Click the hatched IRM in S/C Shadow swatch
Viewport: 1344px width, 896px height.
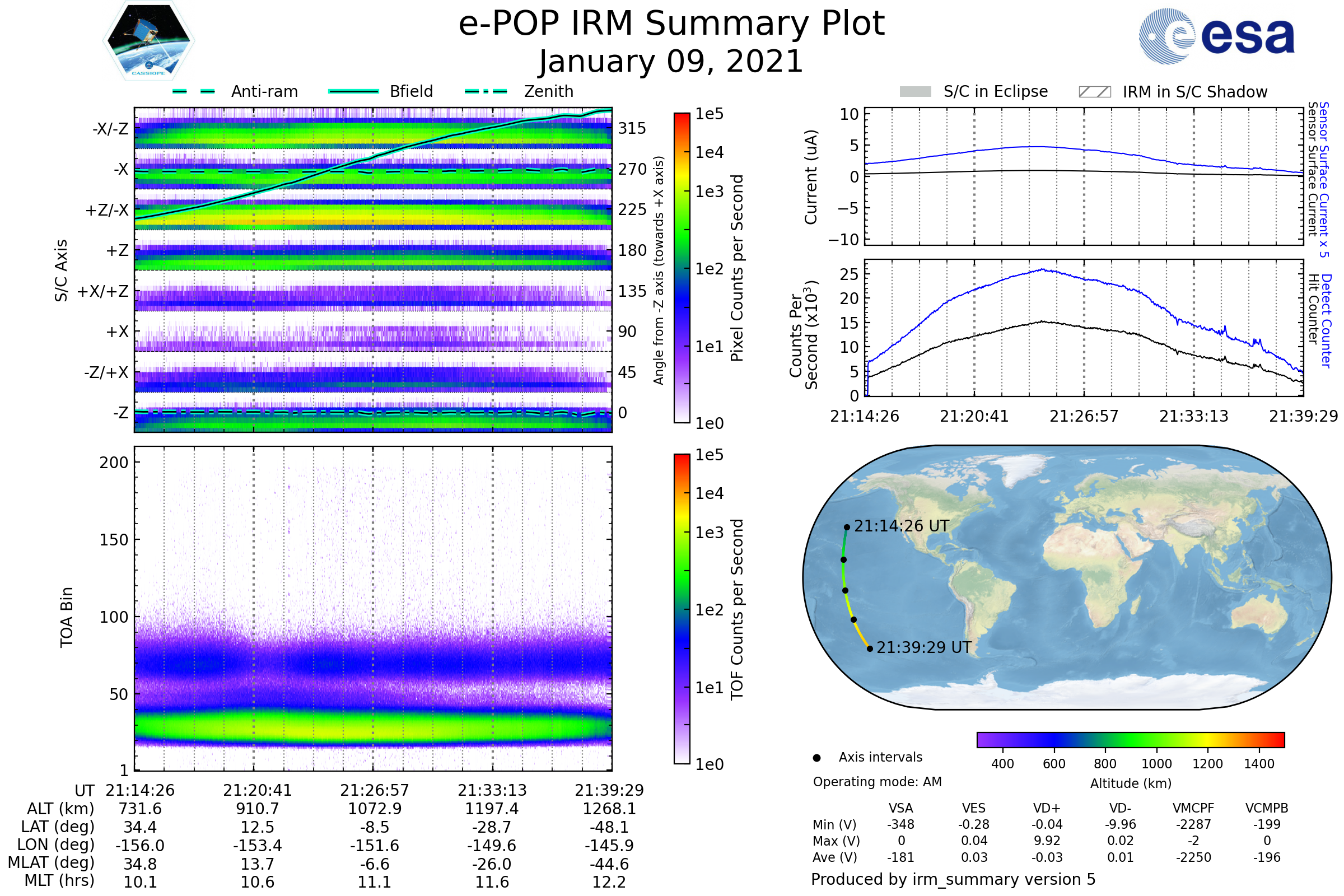[x=1095, y=92]
